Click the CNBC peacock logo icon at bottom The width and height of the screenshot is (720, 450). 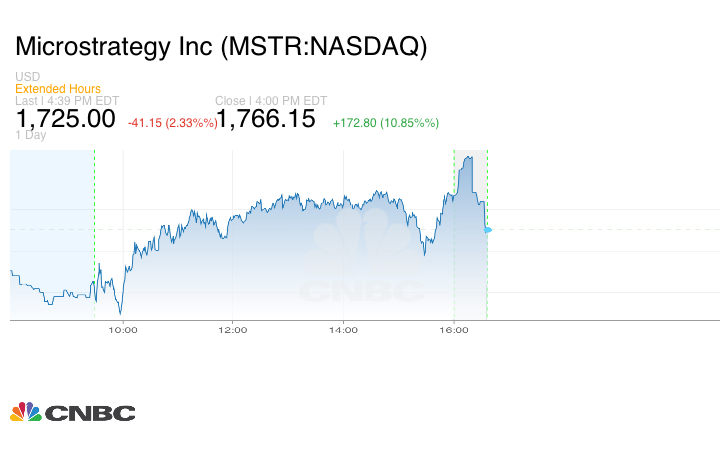[x=25, y=412]
